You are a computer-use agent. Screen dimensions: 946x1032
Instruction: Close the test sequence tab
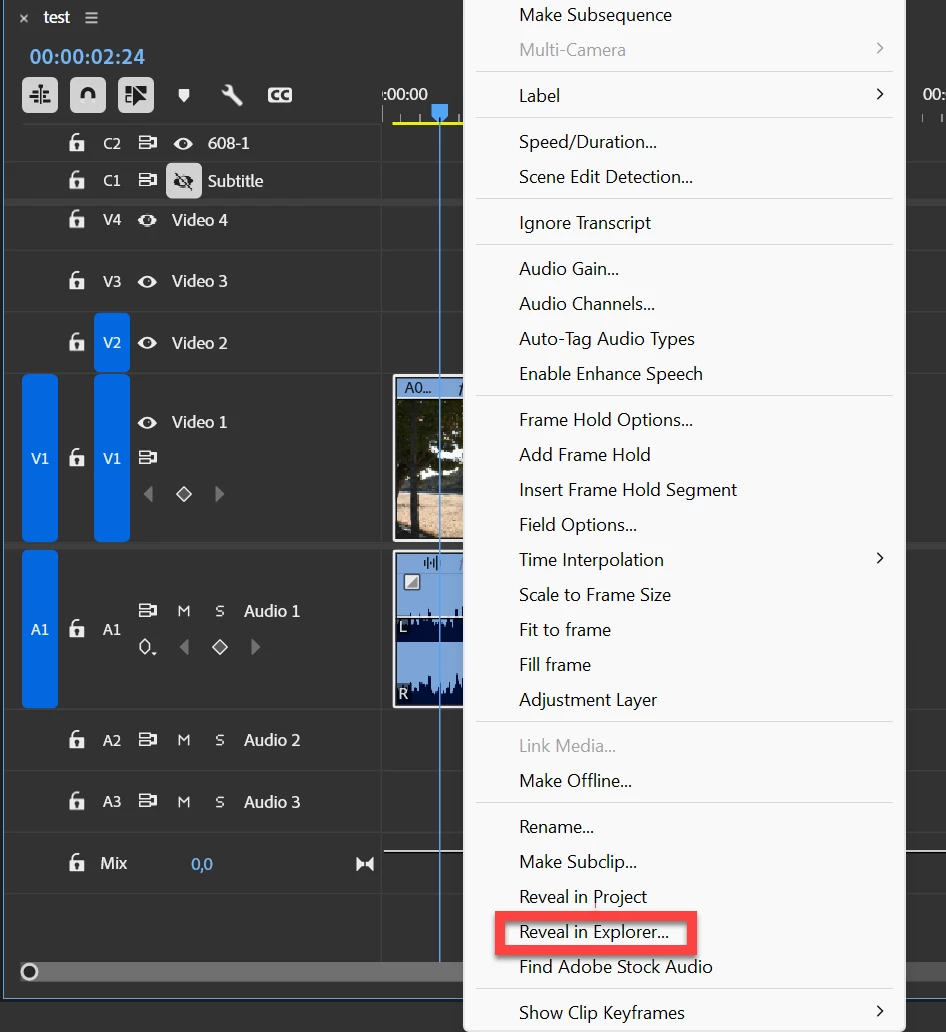(24, 18)
